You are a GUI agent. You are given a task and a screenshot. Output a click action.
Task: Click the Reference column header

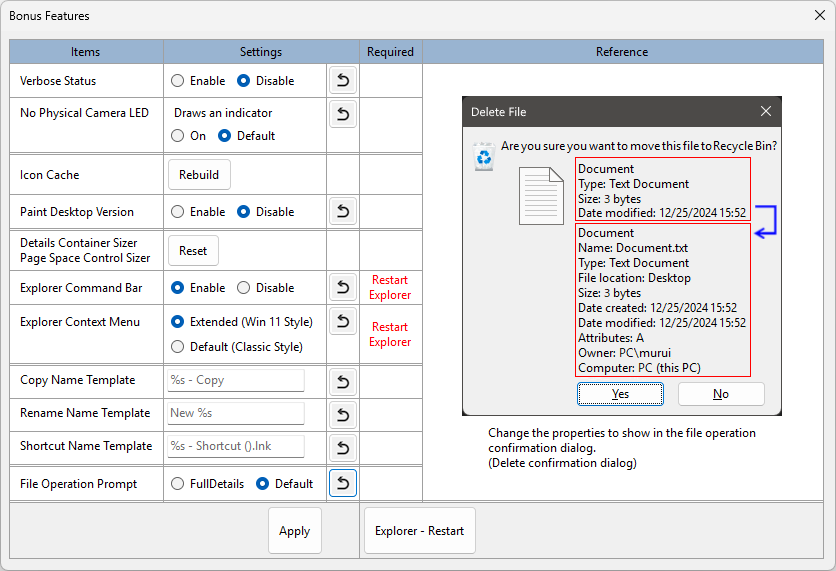(x=623, y=52)
